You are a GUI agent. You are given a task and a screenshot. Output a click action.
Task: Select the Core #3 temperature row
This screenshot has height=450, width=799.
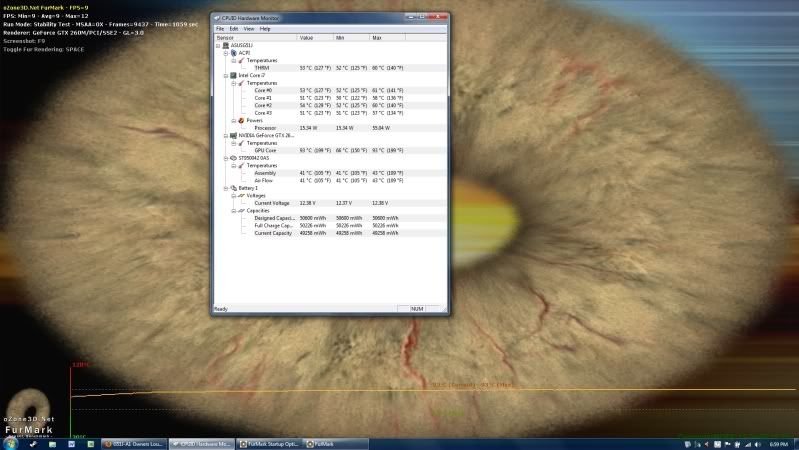pos(330,113)
